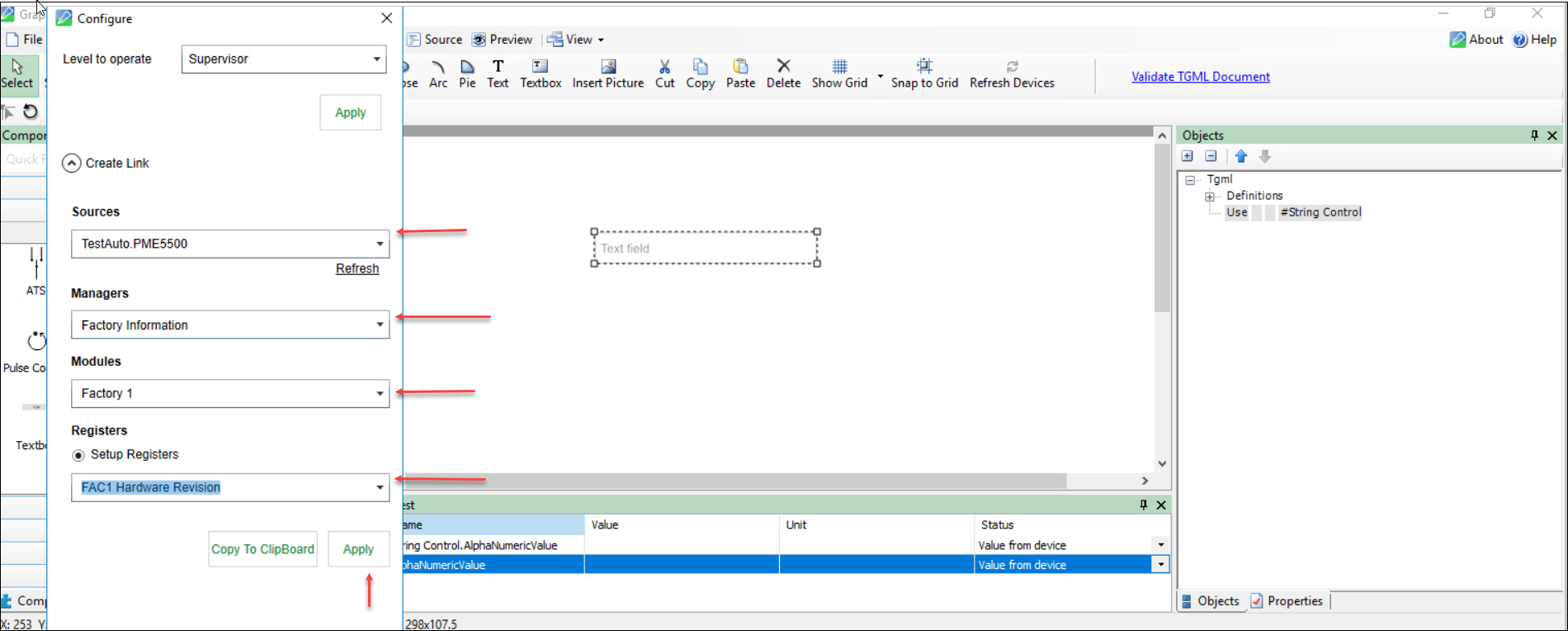This screenshot has height=631, width=1568.
Task: Click the Snap to Grid icon
Action: 924,67
